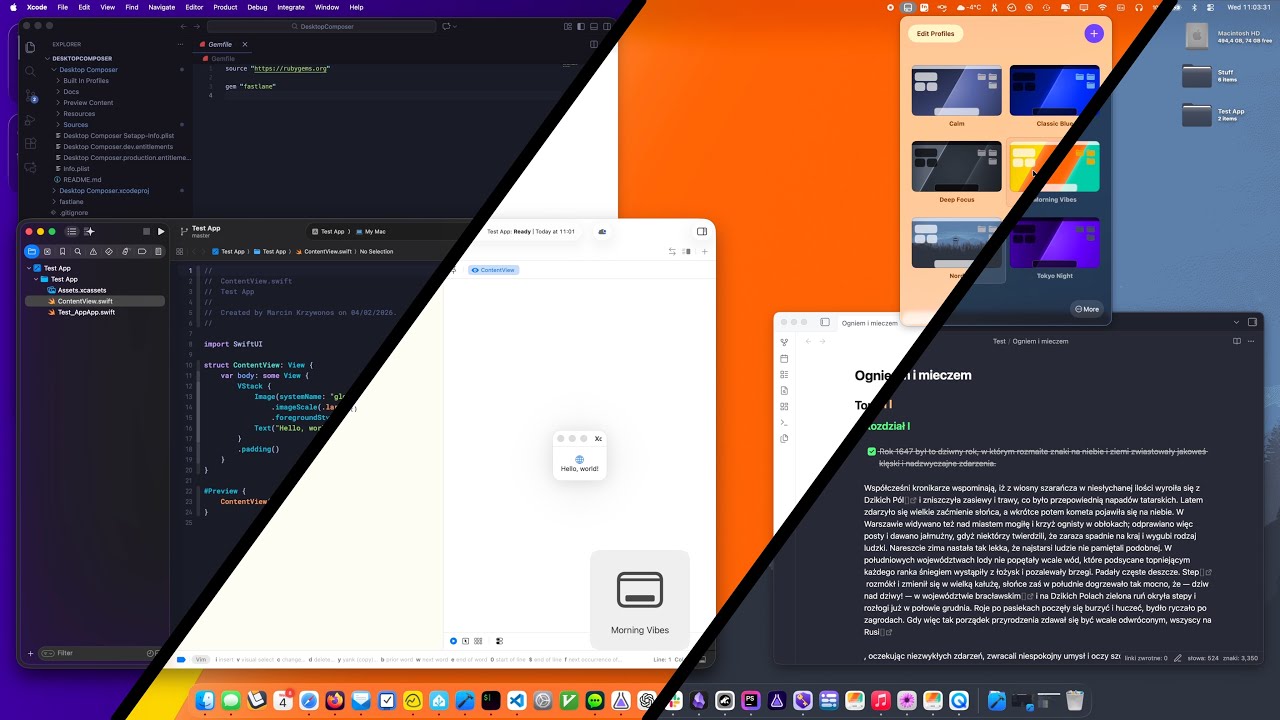Toggle Xcode inspector panel icon
This screenshot has width=1280, height=720.
702,231
